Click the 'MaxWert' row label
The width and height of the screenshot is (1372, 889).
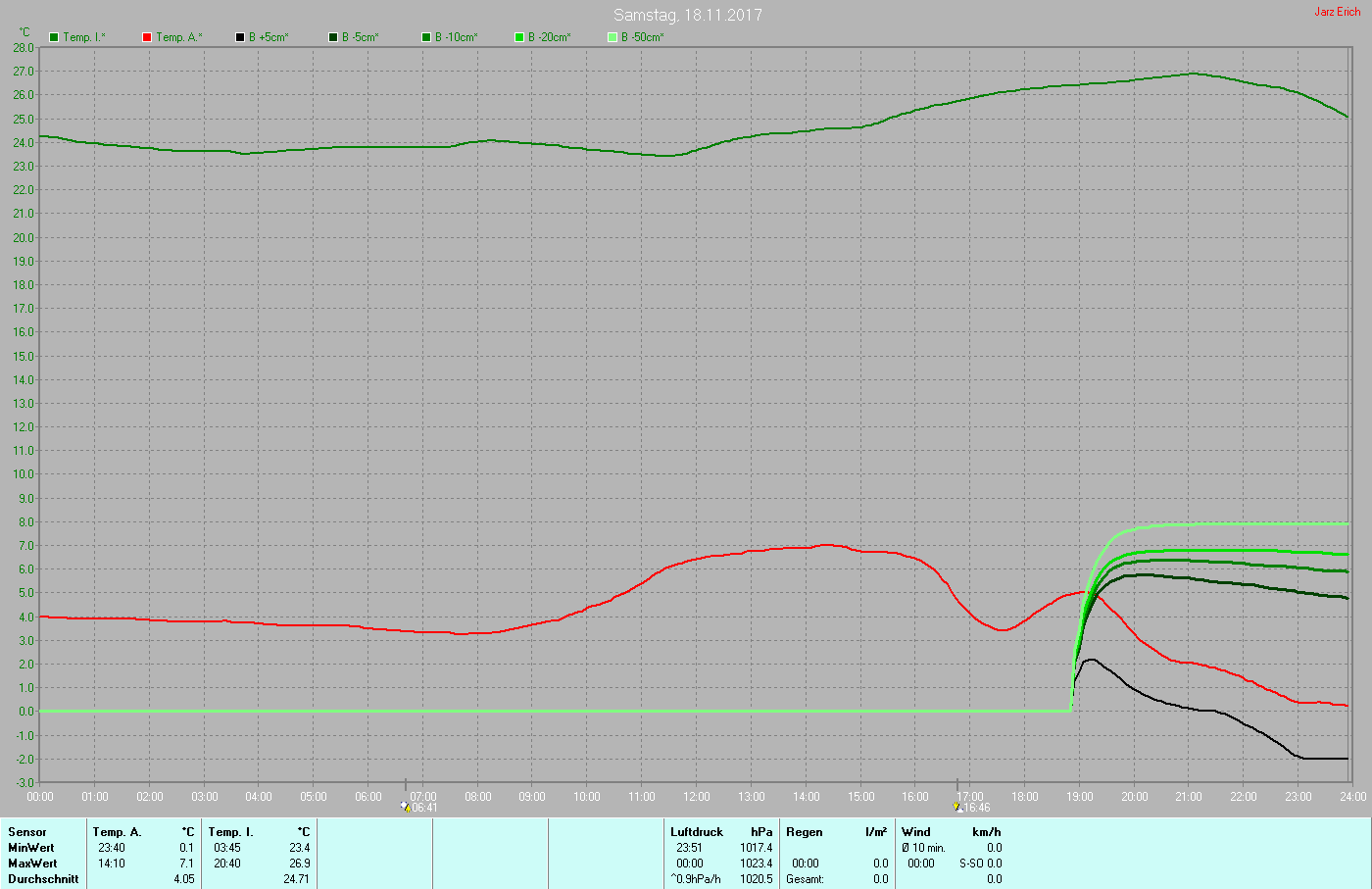[32, 864]
